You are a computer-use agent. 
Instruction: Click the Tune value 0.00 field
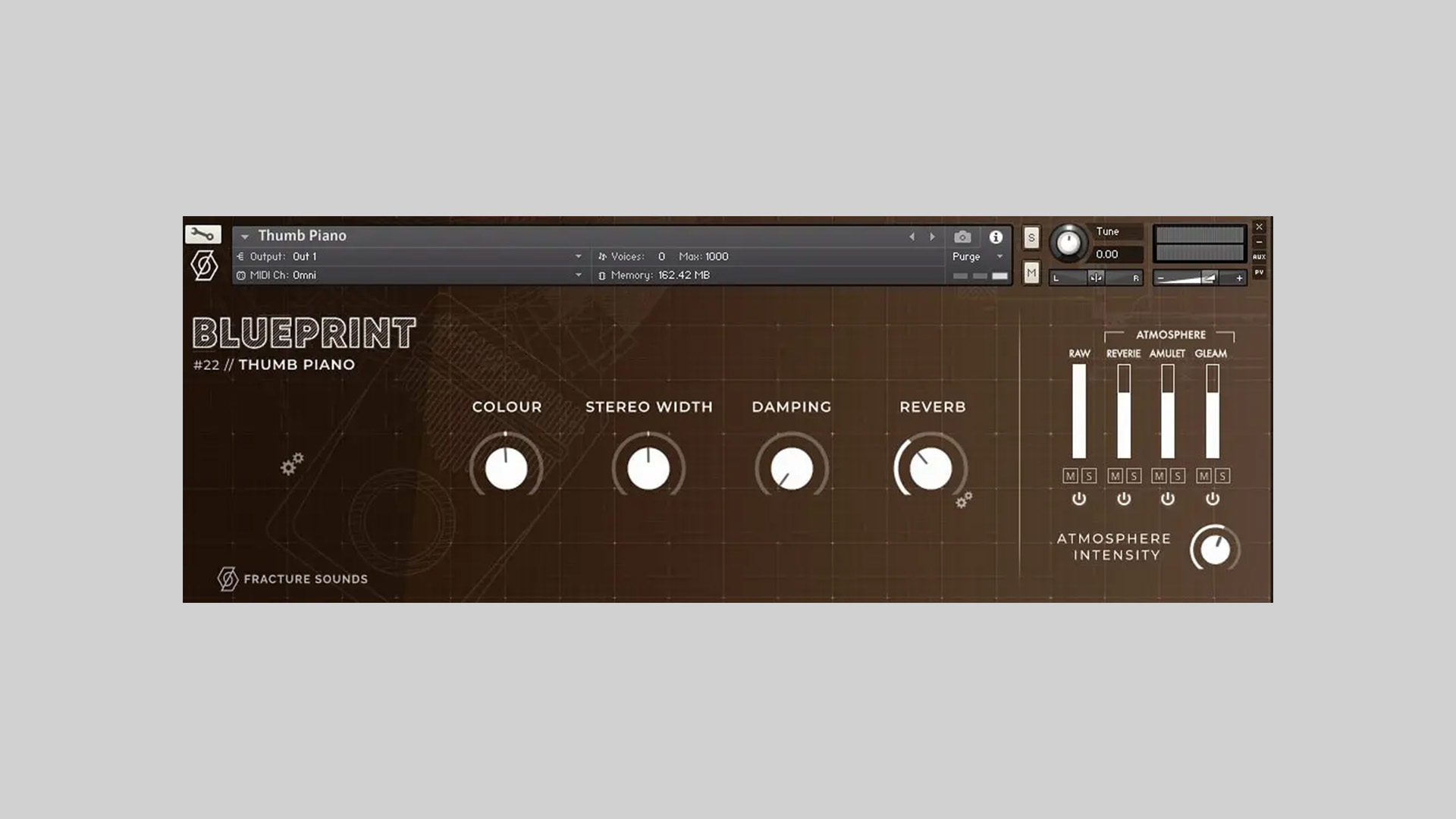(1116, 254)
